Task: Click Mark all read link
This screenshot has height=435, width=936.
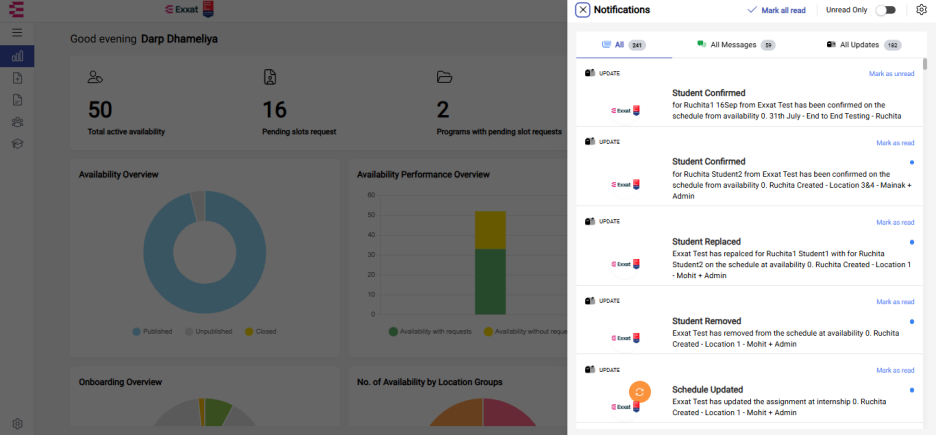Action: tap(777, 10)
